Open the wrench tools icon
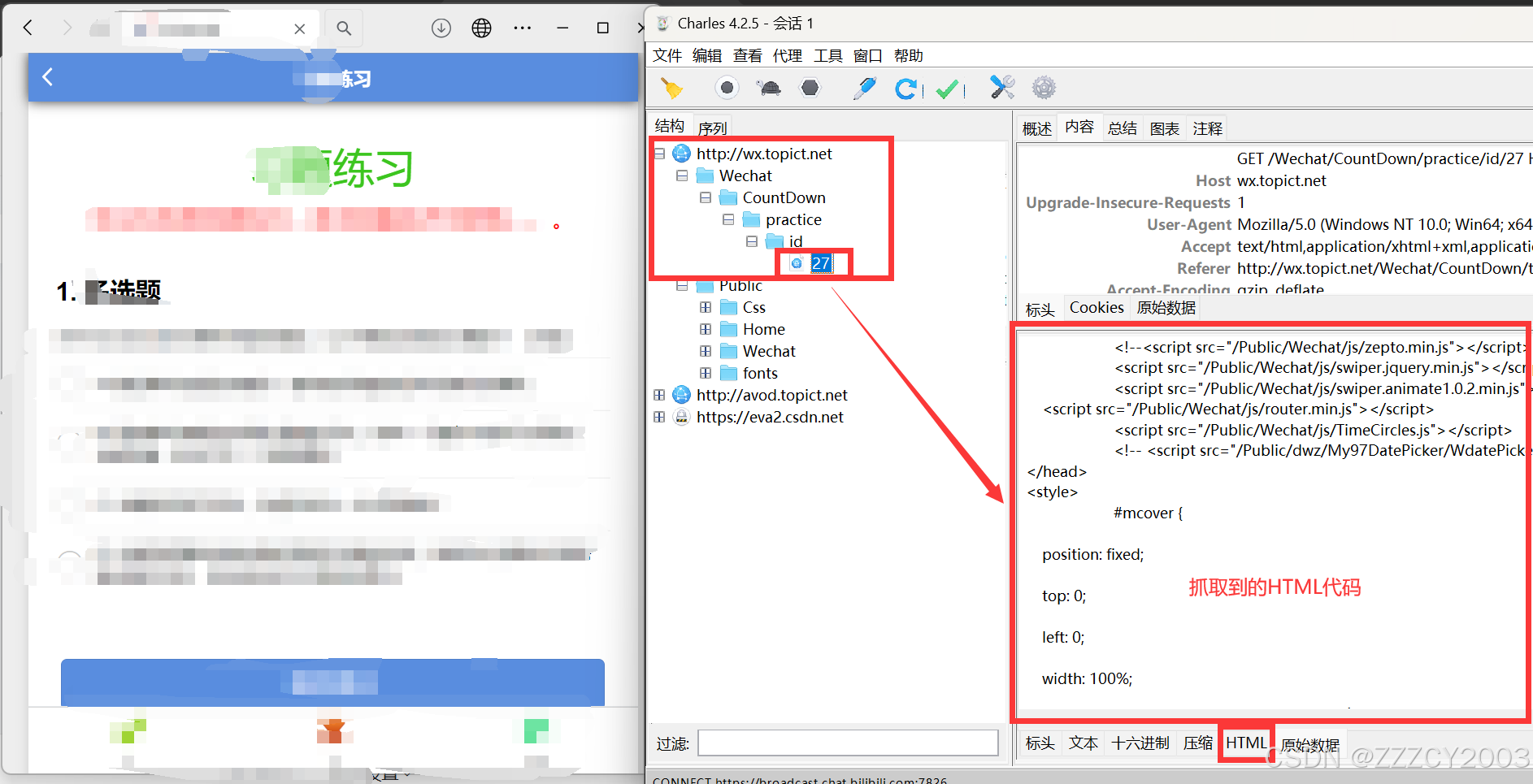The width and height of the screenshot is (1533, 784). tap(1001, 87)
